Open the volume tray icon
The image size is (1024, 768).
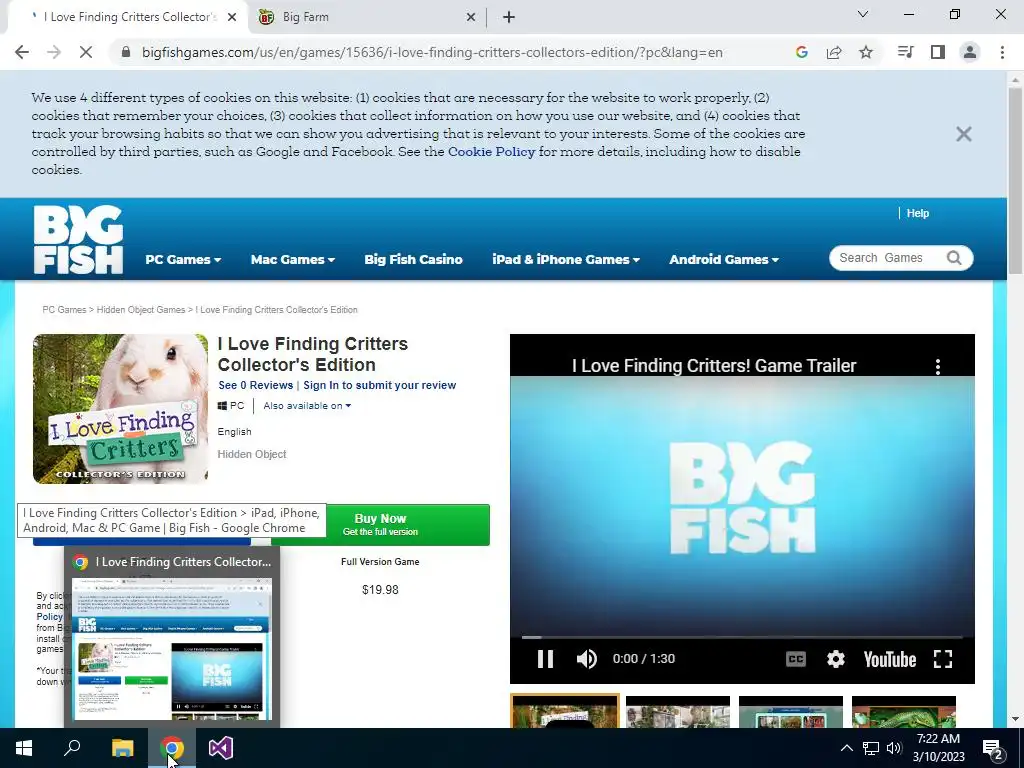[893, 748]
